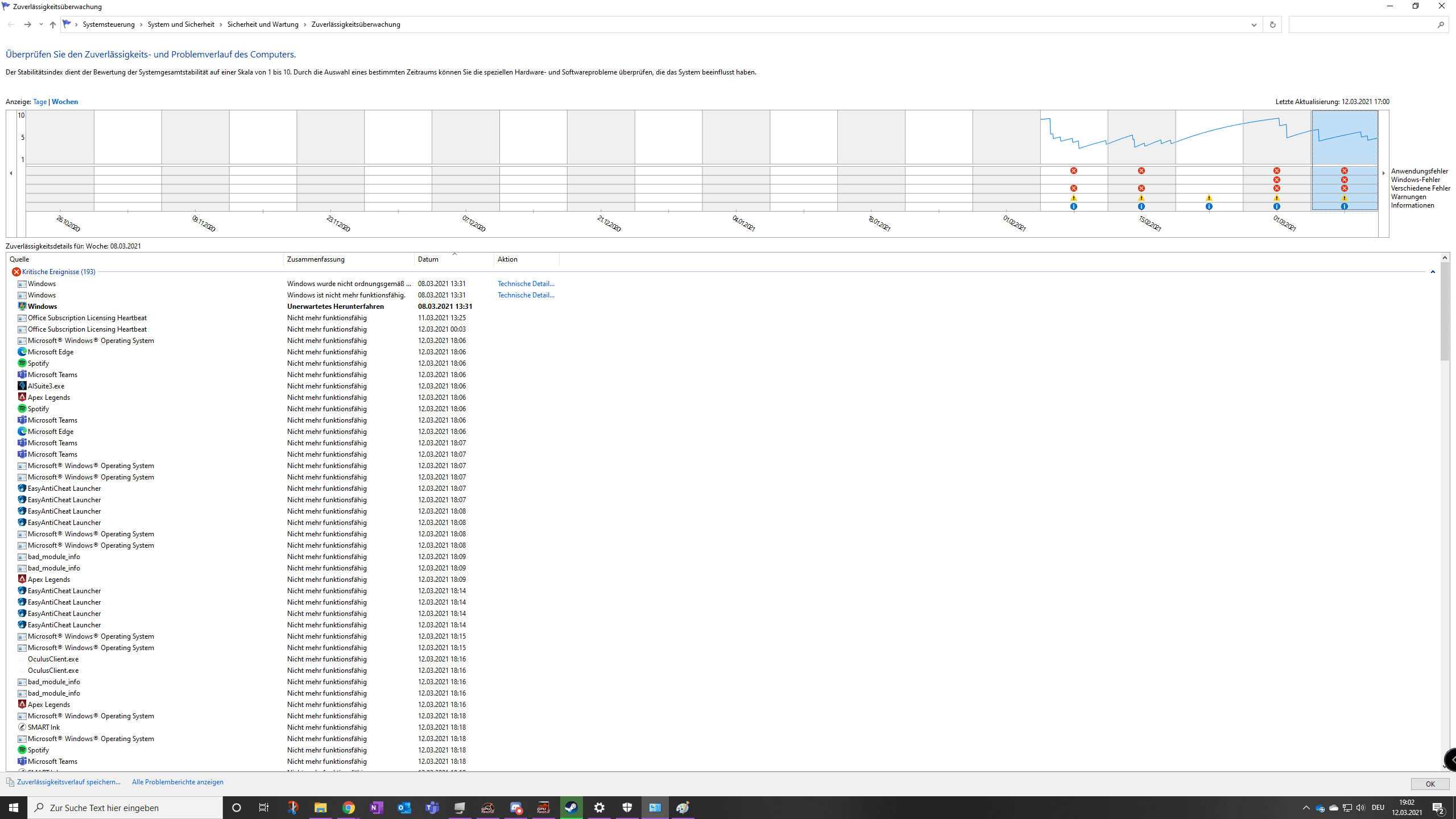Open the address bar history dropdown
The height and width of the screenshot is (819, 1456).
tap(1254, 24)
